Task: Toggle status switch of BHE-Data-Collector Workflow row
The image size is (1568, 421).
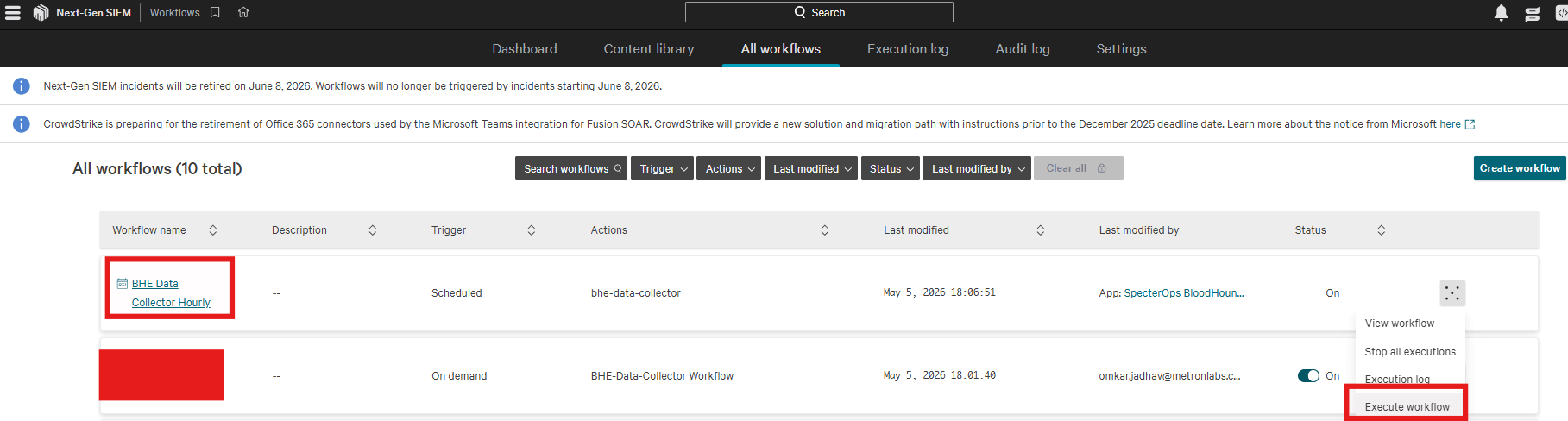Action: click(x=1308, y=375)
